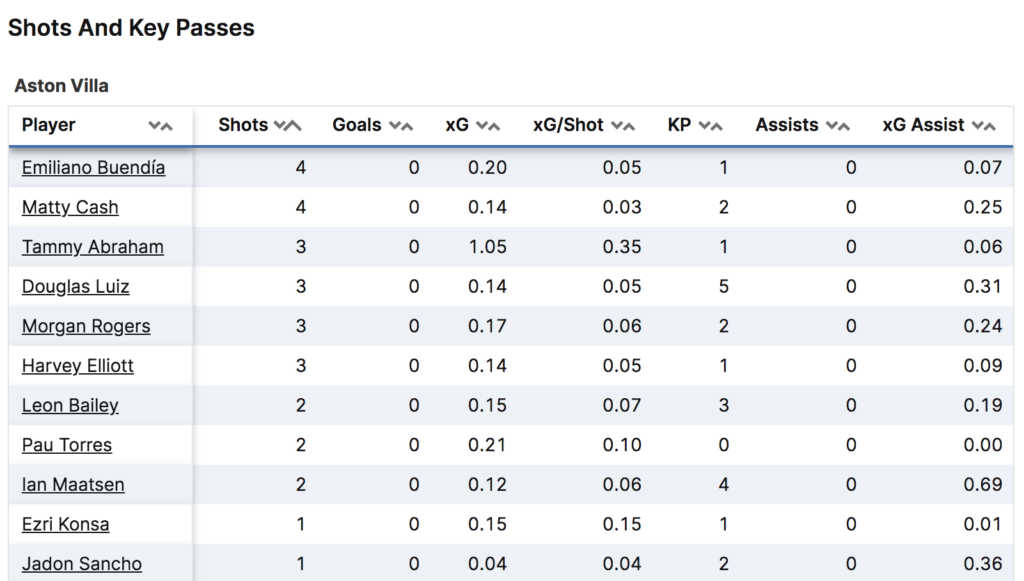Viewport: 1024px width, 581px height.
Task: Open Emiliano Buendía player link
Action: [x=93, y=168]
